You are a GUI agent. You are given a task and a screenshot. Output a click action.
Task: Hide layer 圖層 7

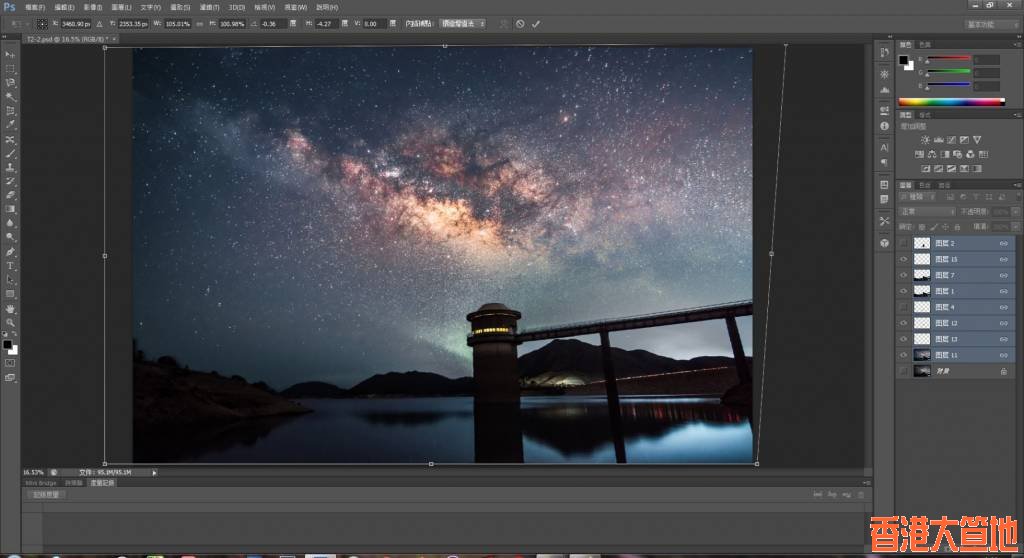point(904,275)
